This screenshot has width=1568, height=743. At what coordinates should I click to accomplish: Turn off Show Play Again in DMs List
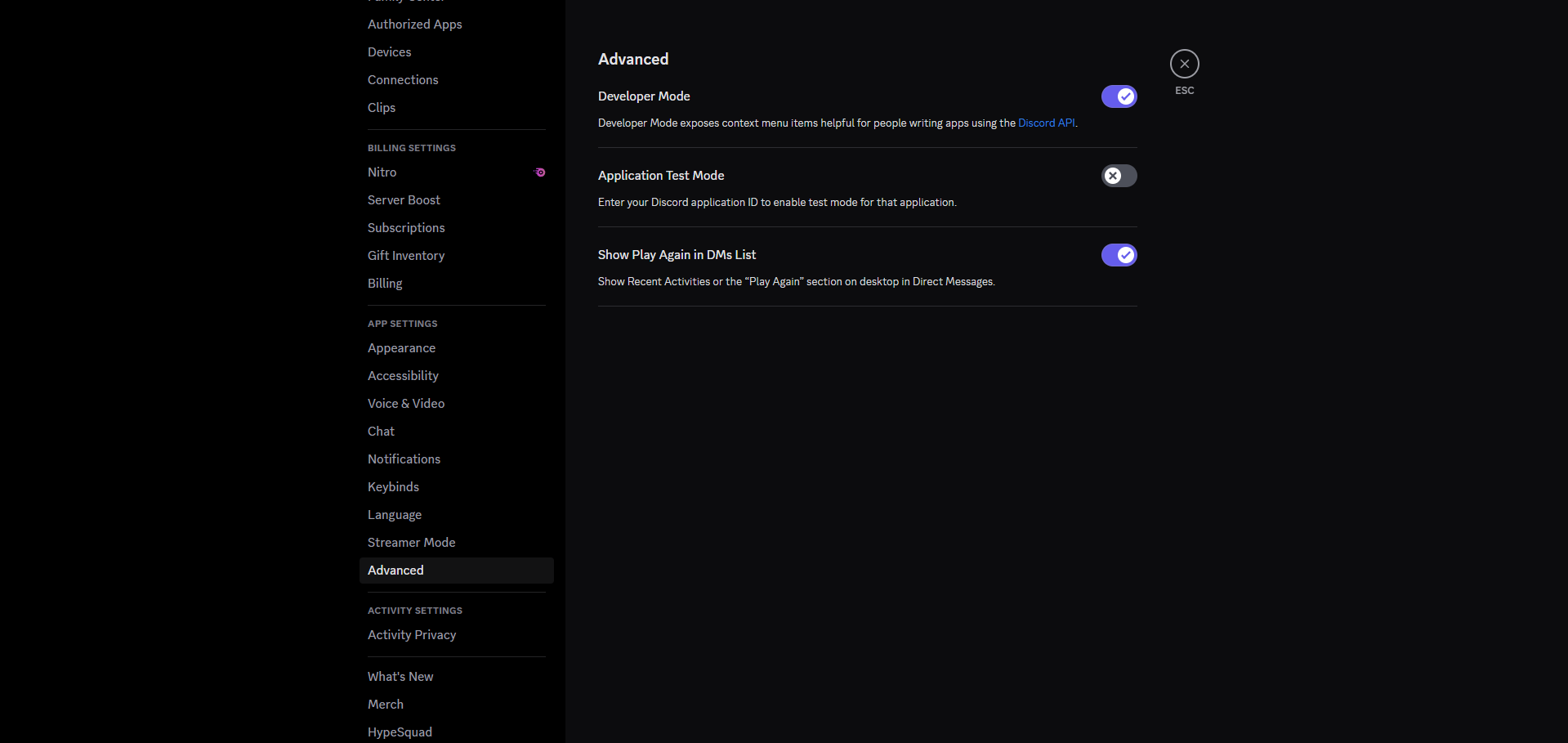[1119, 255]
